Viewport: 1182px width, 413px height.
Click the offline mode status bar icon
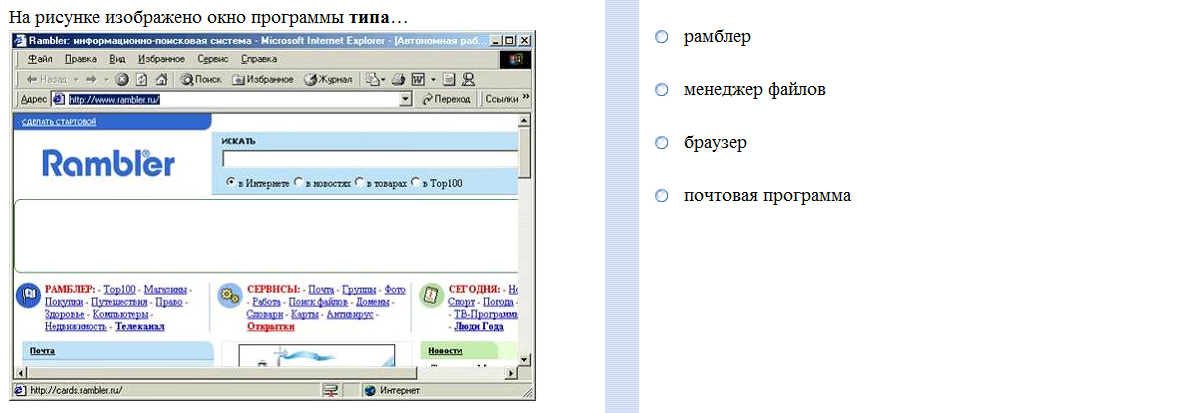(x=330, y=390)
